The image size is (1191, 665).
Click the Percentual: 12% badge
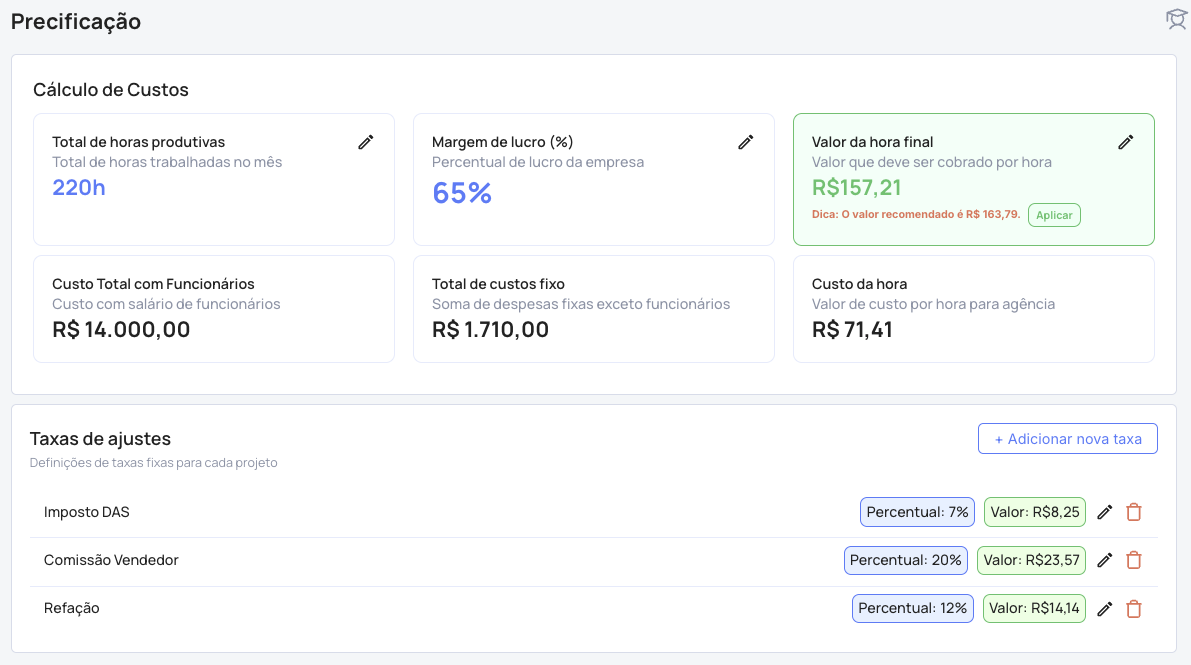click(913, 608)
